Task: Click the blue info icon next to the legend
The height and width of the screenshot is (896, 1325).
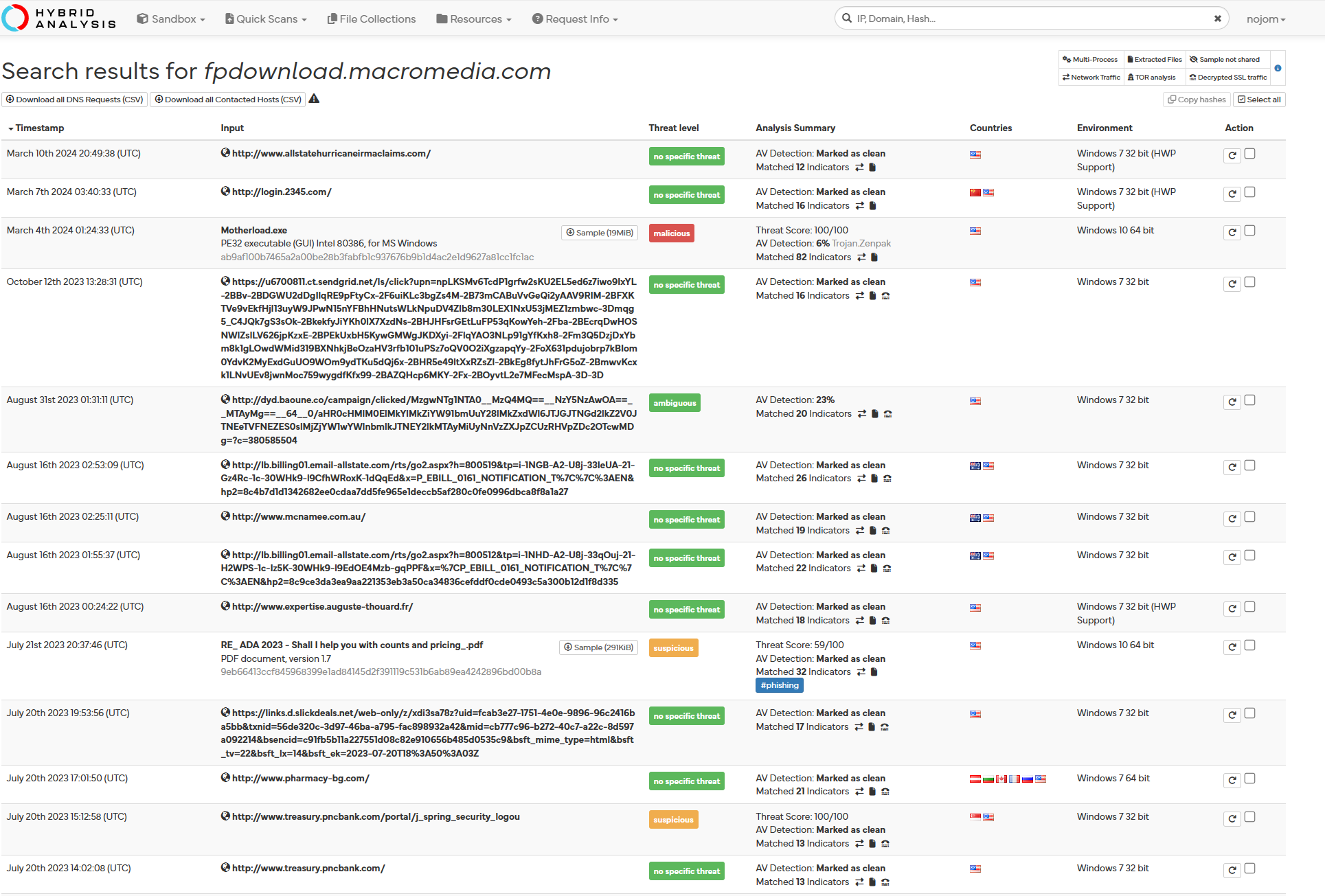Action: coord(1278,68)
